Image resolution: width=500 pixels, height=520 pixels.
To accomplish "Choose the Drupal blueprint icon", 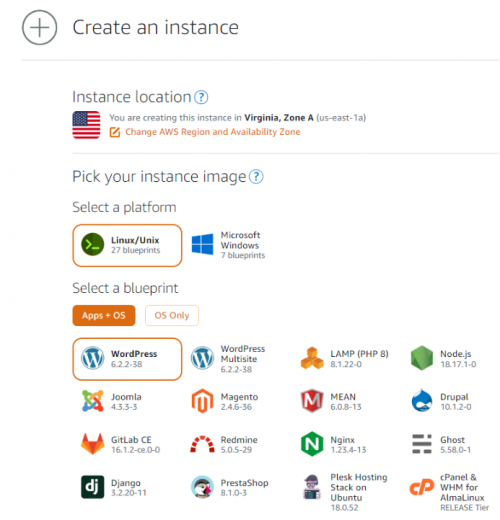I will (x=422, y=401).
